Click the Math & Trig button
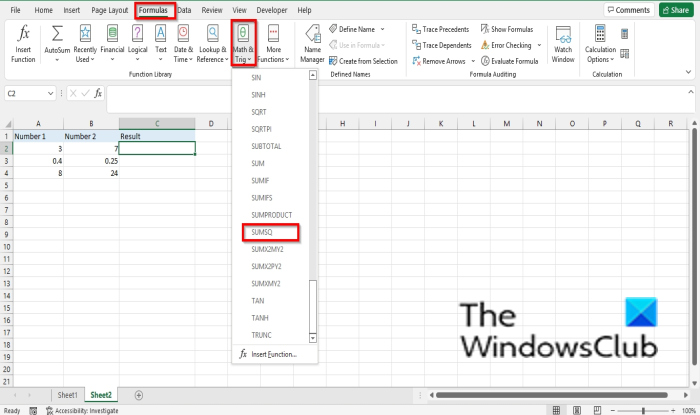This screenshot has width=700, height=415. point(243,44)
